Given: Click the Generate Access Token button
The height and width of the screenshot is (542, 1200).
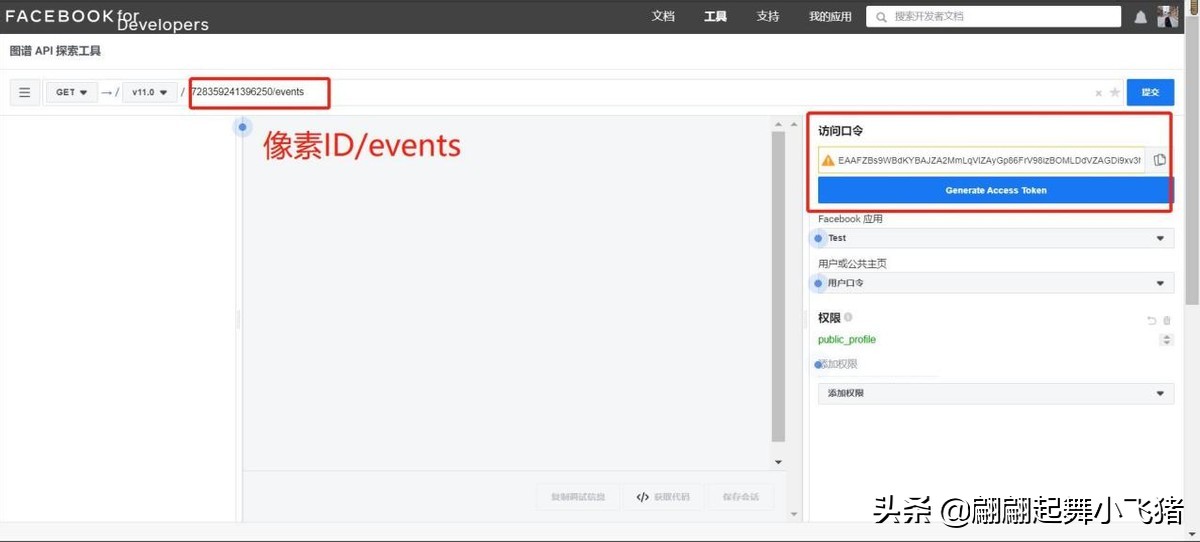Looking at the screenshot, I should point(996,190).
